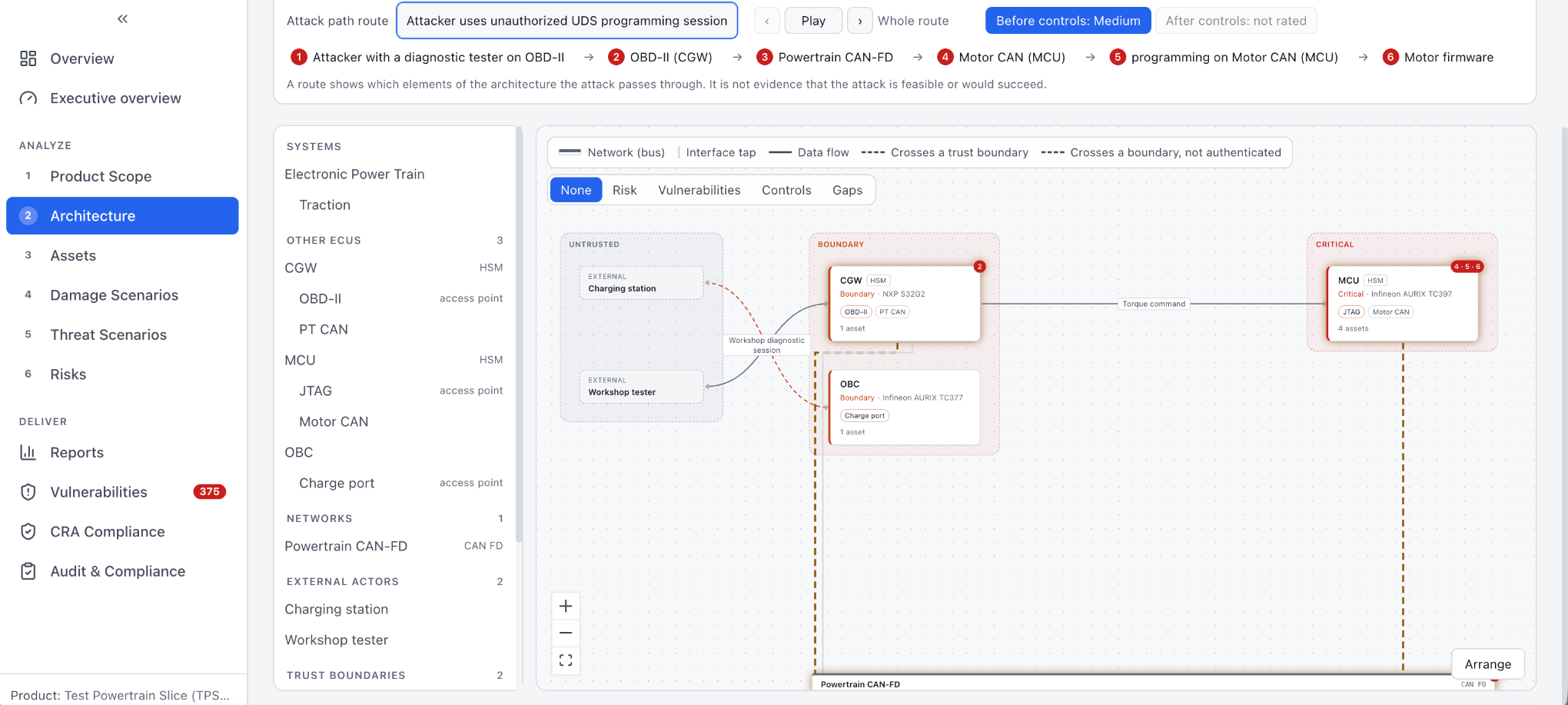This screenshot has height=705, width=1568.
Task: Select CGW in Other ECUs list
Action: pyautogui.click(x=394, y=268)
